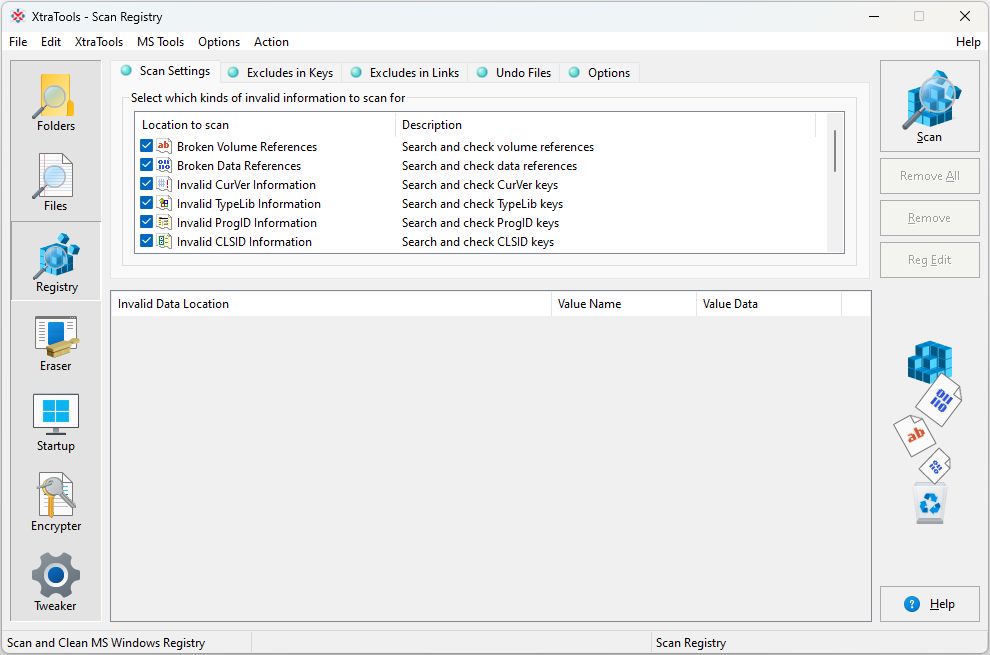Sort by Invalid Data Location column header
The image size is (990, 655).
pos(330,304)
